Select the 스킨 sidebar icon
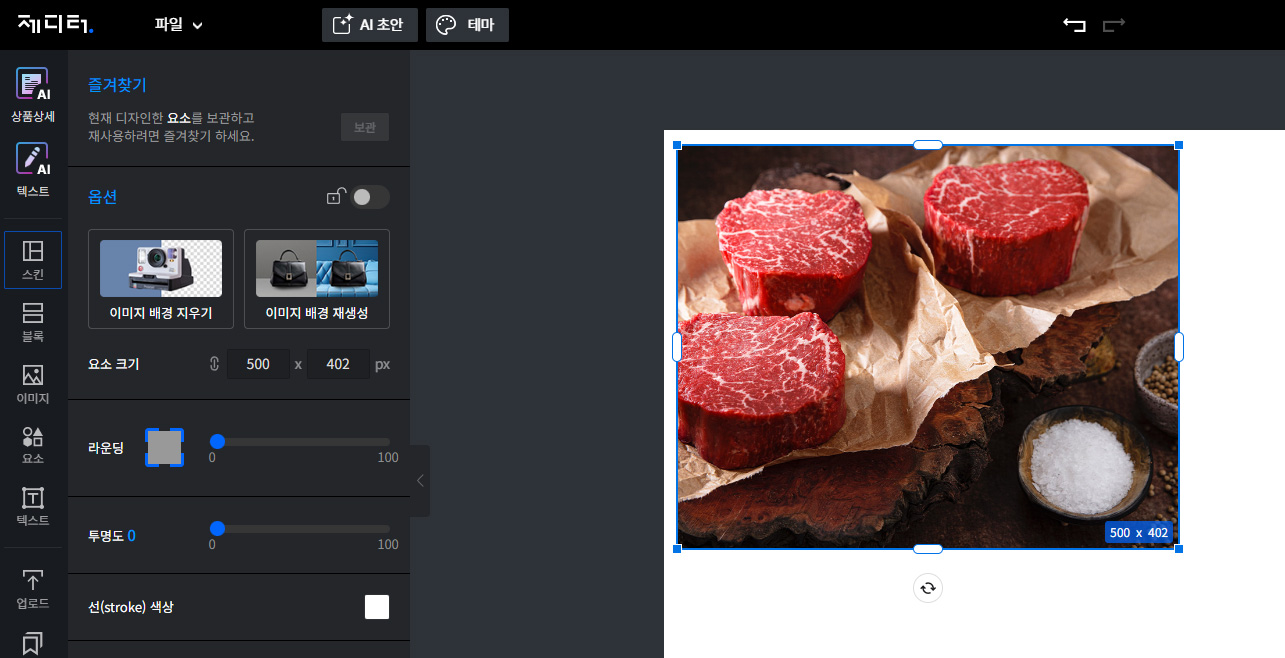The width and height of the screenshot is (1285, 658). point(32,259)
